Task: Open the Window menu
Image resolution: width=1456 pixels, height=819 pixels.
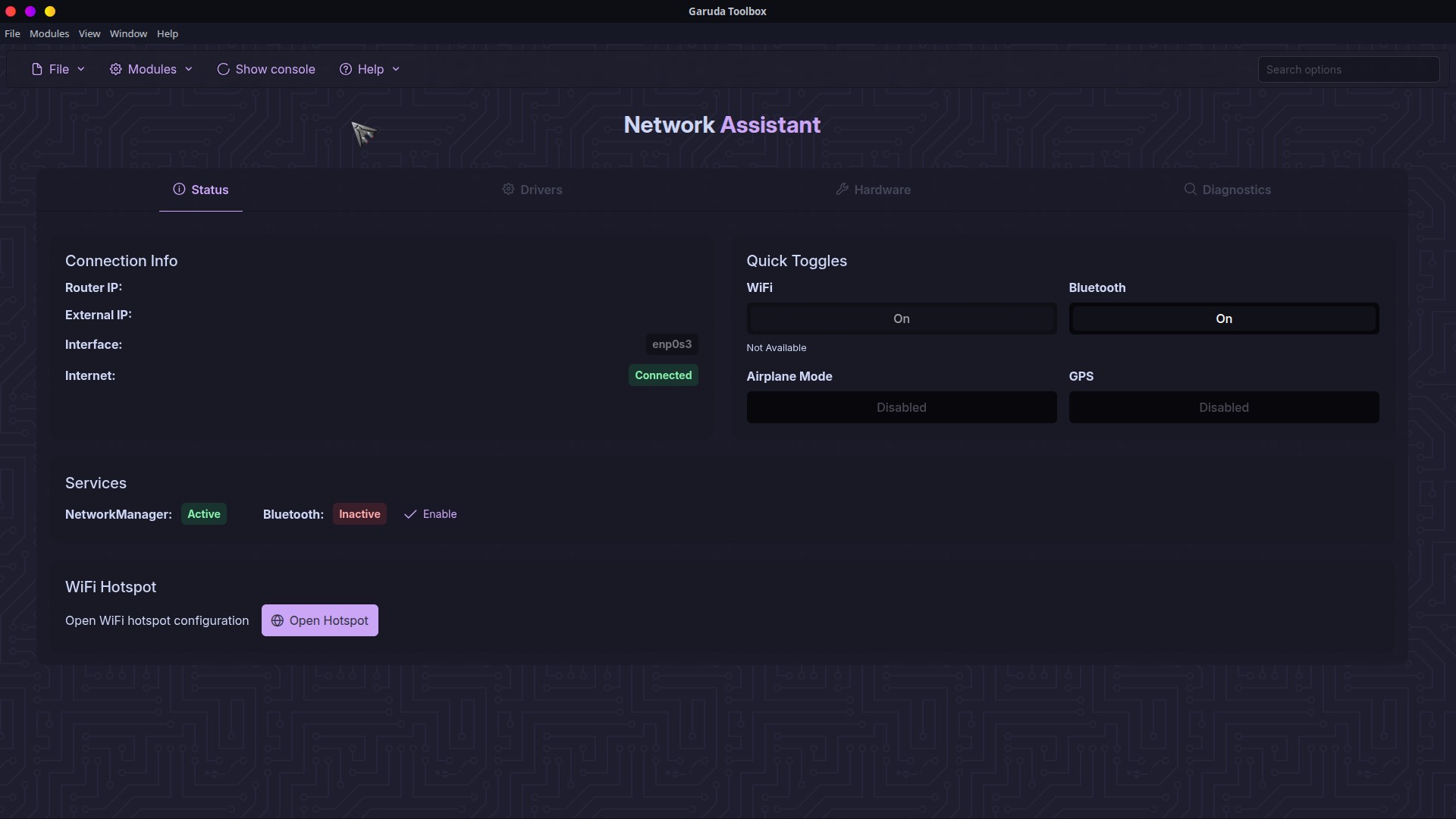Action: (x=128, y=33)
